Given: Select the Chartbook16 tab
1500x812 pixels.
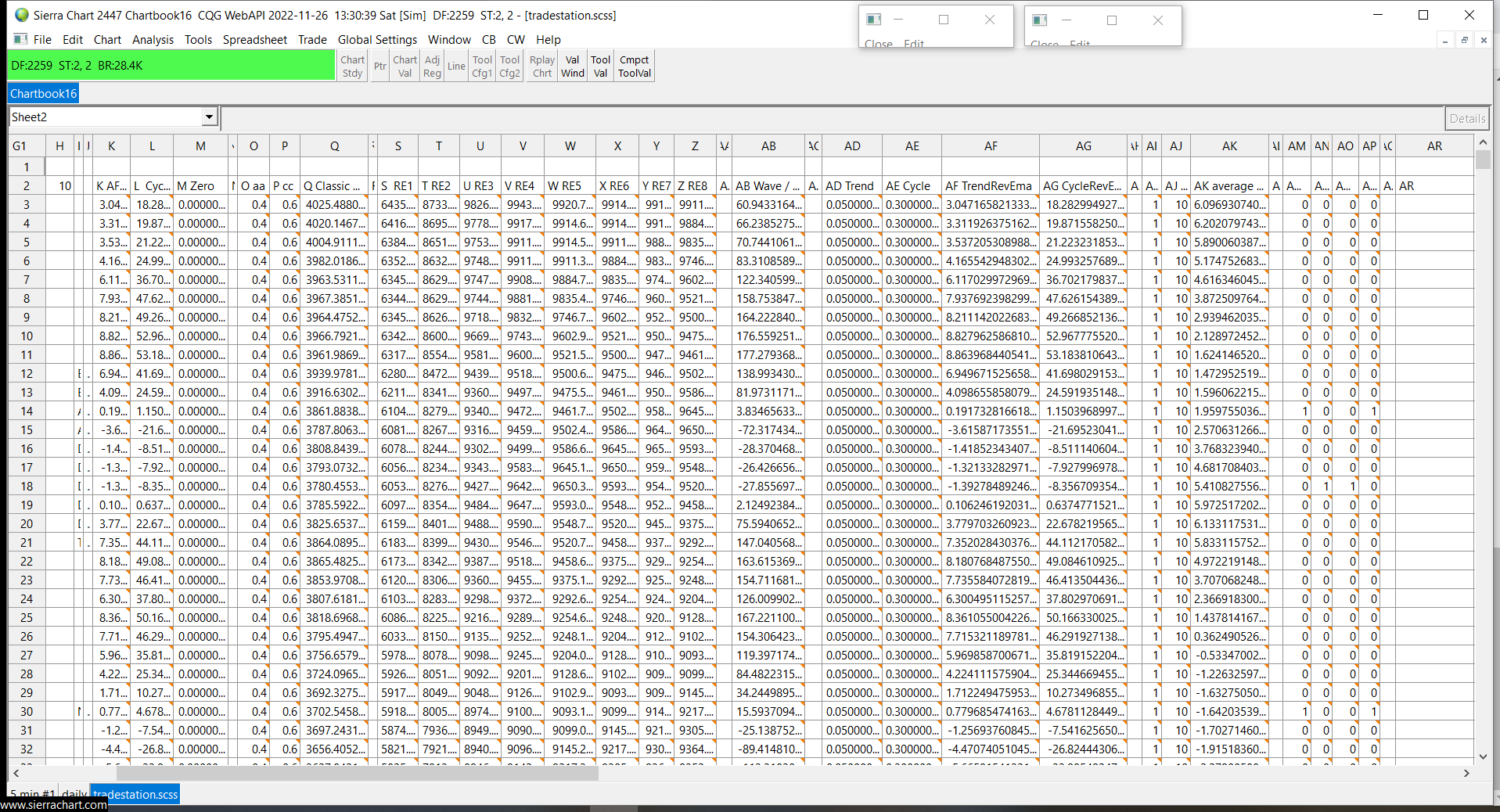Looking at the screenshot, I should point(44,94).
